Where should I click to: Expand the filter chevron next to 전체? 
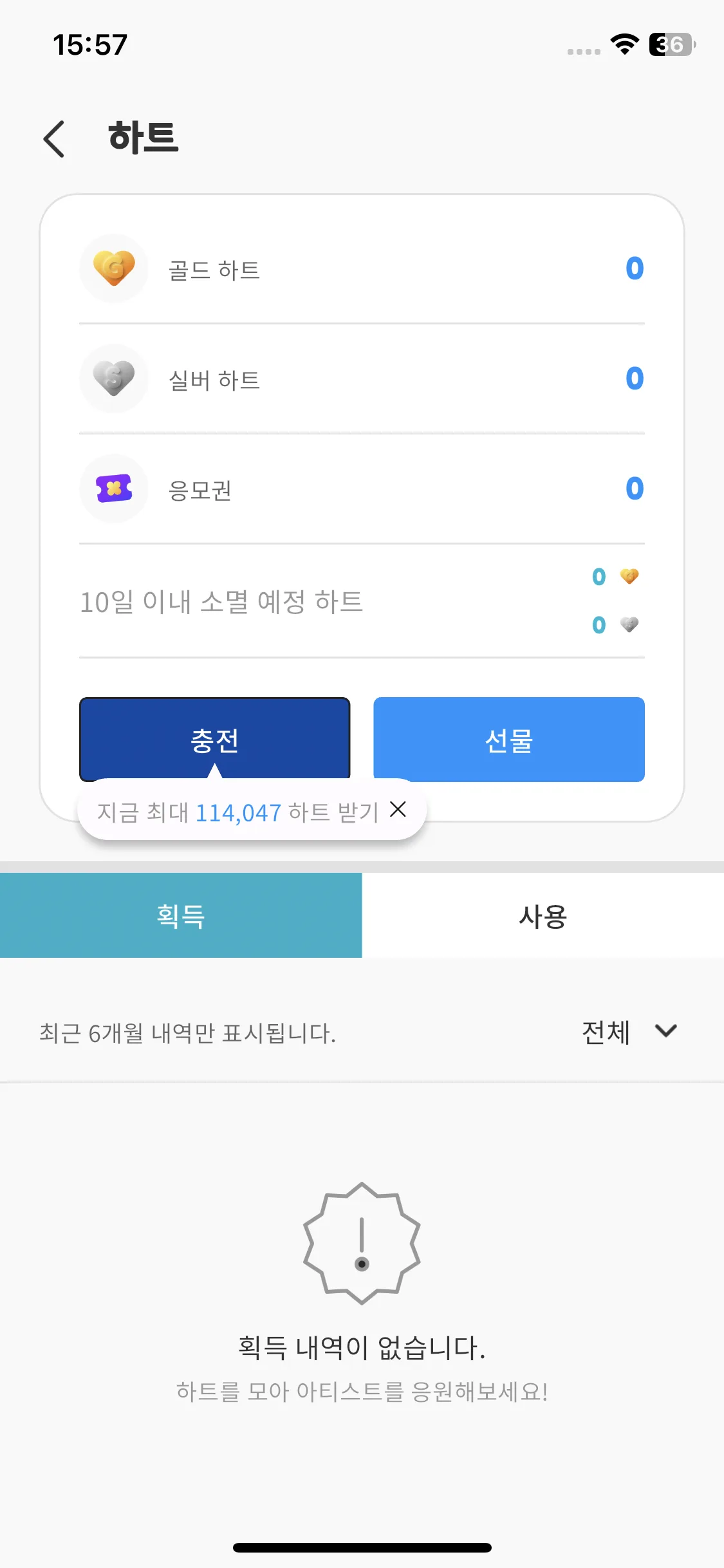coord(666,1031)
